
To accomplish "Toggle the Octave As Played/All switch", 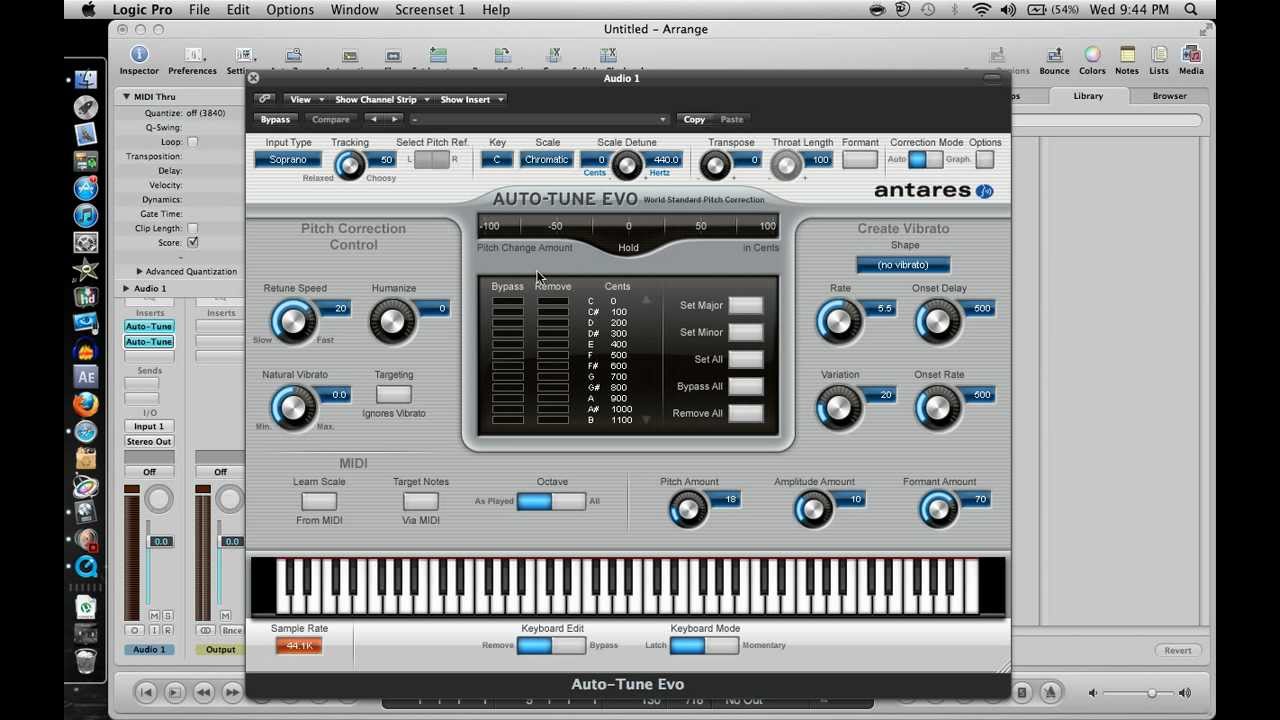I will [x=551, y=501].
